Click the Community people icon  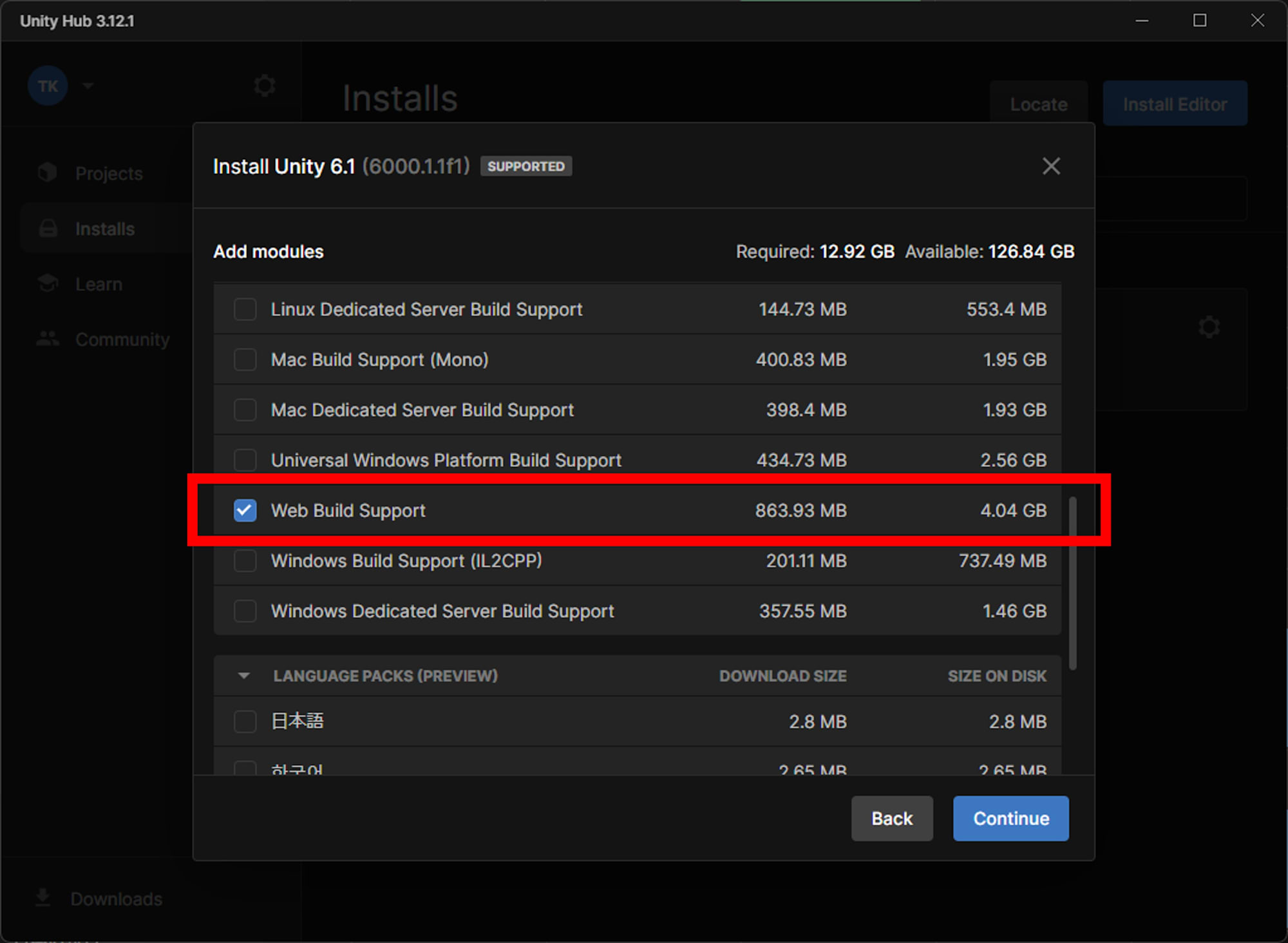pos(48,339)
